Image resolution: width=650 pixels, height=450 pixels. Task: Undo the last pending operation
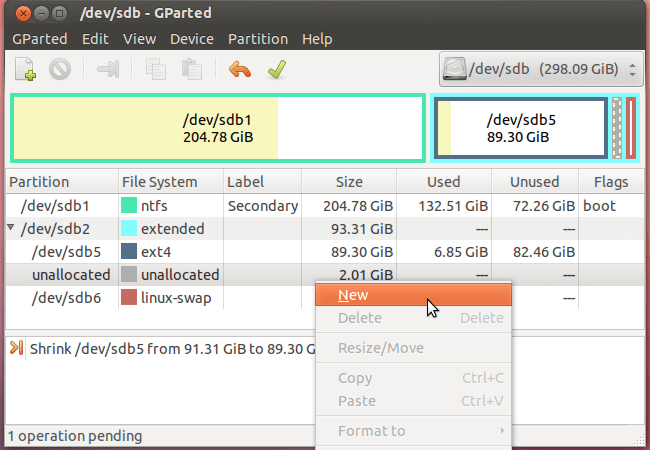pyautogui.click(x=240, y=70)
